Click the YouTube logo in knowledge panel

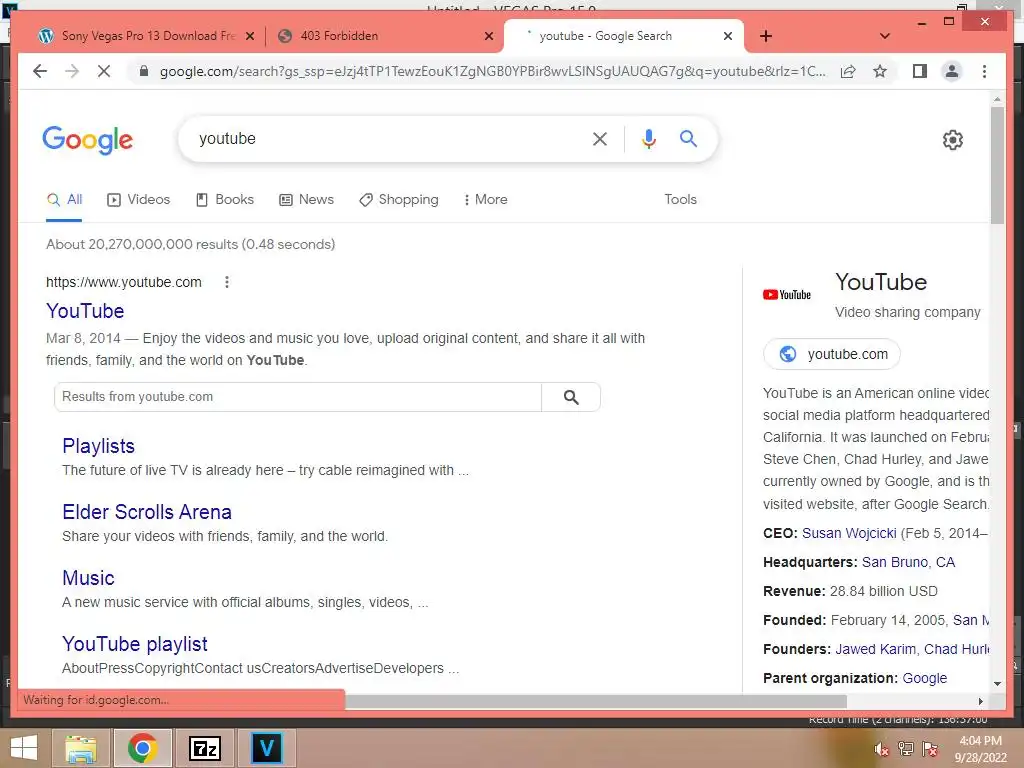point(787,295)
